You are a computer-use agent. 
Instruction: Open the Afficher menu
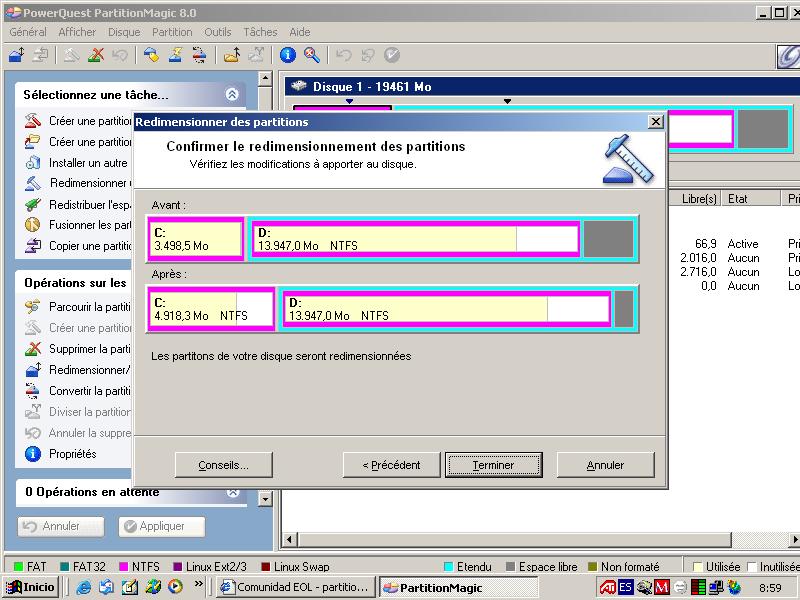tap(77, 32)
